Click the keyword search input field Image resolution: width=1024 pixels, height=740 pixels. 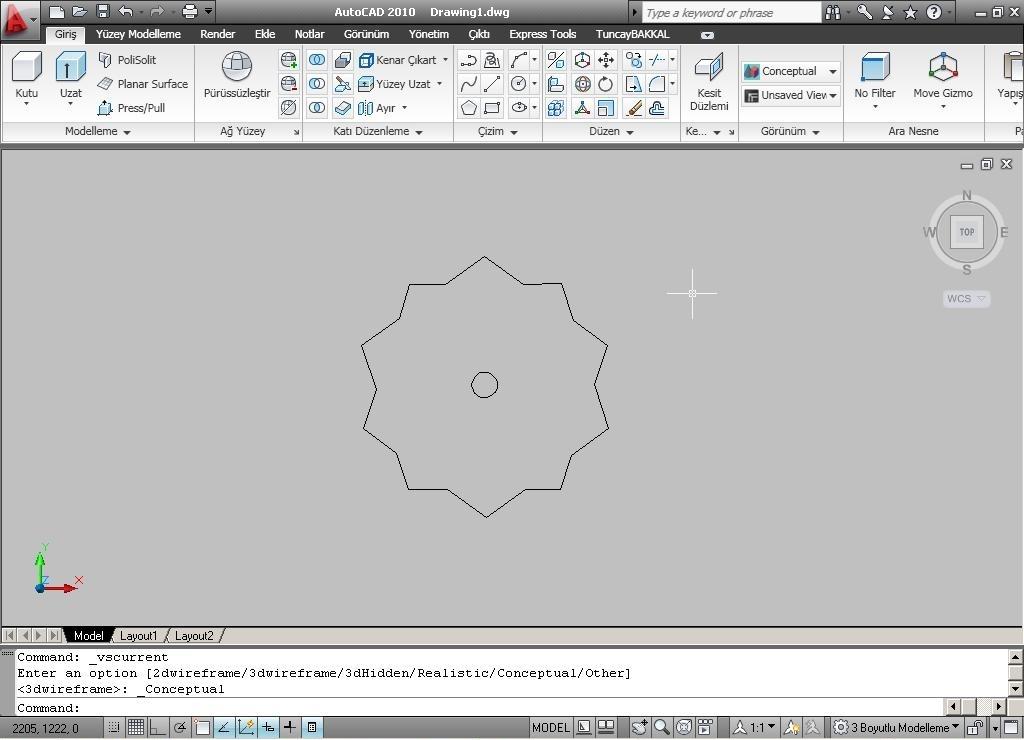pos(730,13)
